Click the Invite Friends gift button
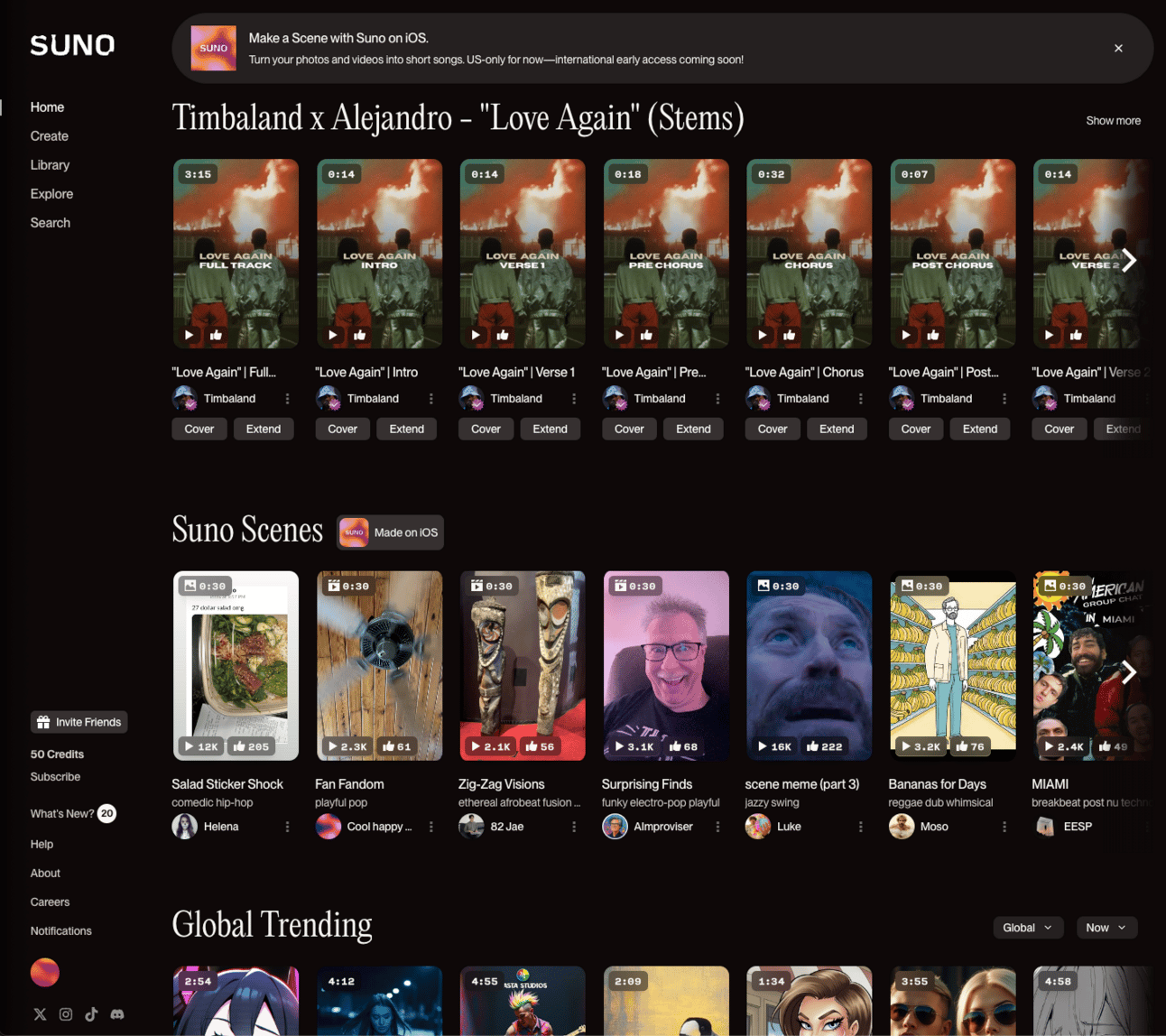The width and height of the screenshot is (1166, 1036). [x=79, y=722]
